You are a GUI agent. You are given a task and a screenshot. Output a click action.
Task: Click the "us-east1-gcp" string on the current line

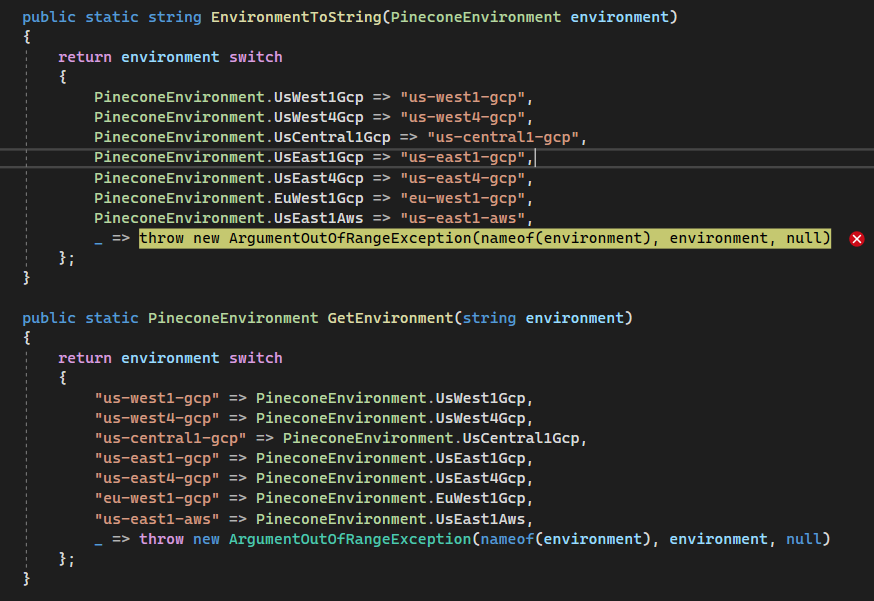[463, 158]
